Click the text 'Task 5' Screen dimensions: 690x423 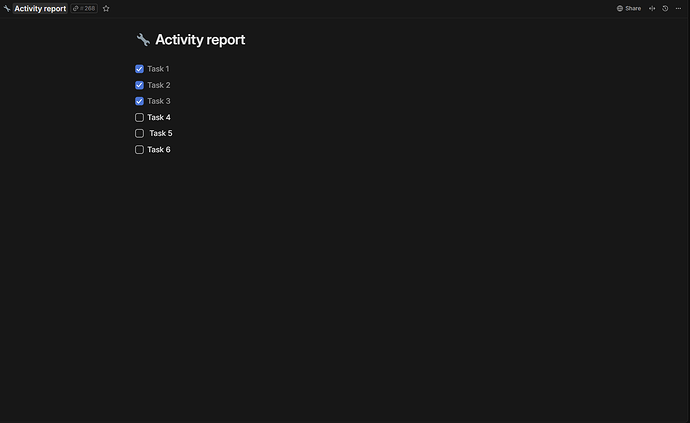[x=161, y=133]
